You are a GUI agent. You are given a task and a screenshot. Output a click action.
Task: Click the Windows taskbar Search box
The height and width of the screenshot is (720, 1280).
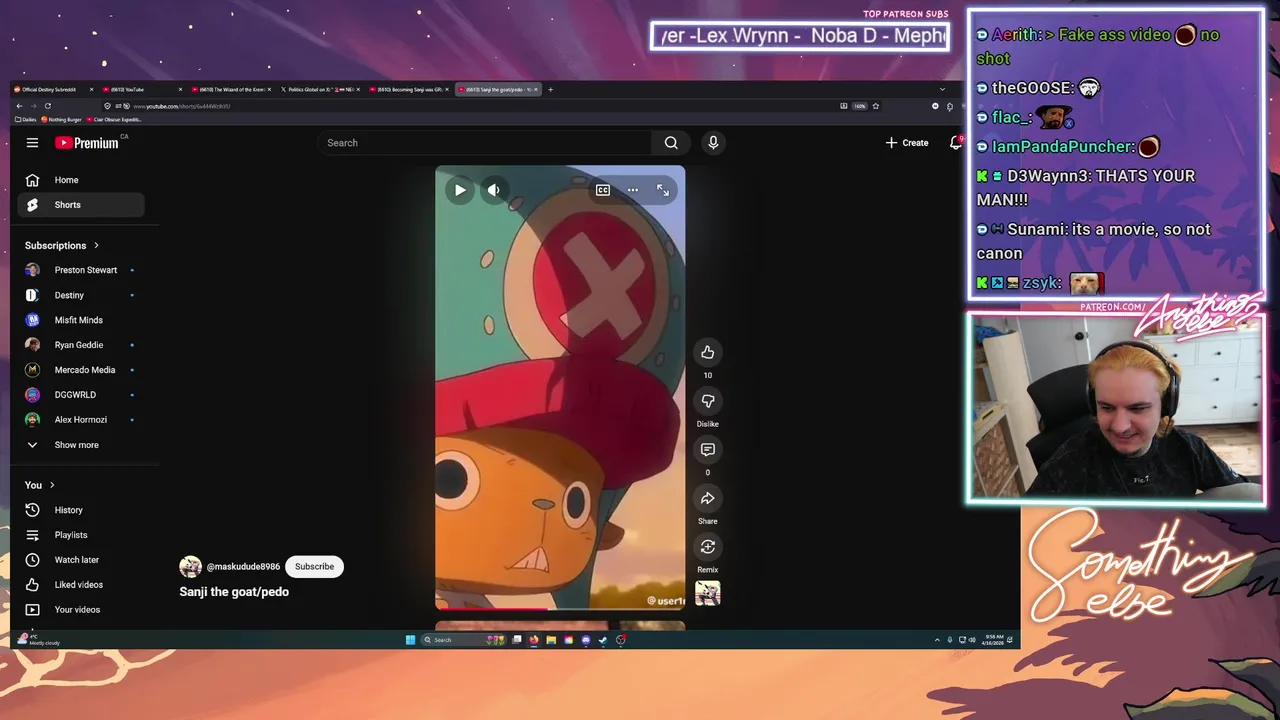pos(463,640)
